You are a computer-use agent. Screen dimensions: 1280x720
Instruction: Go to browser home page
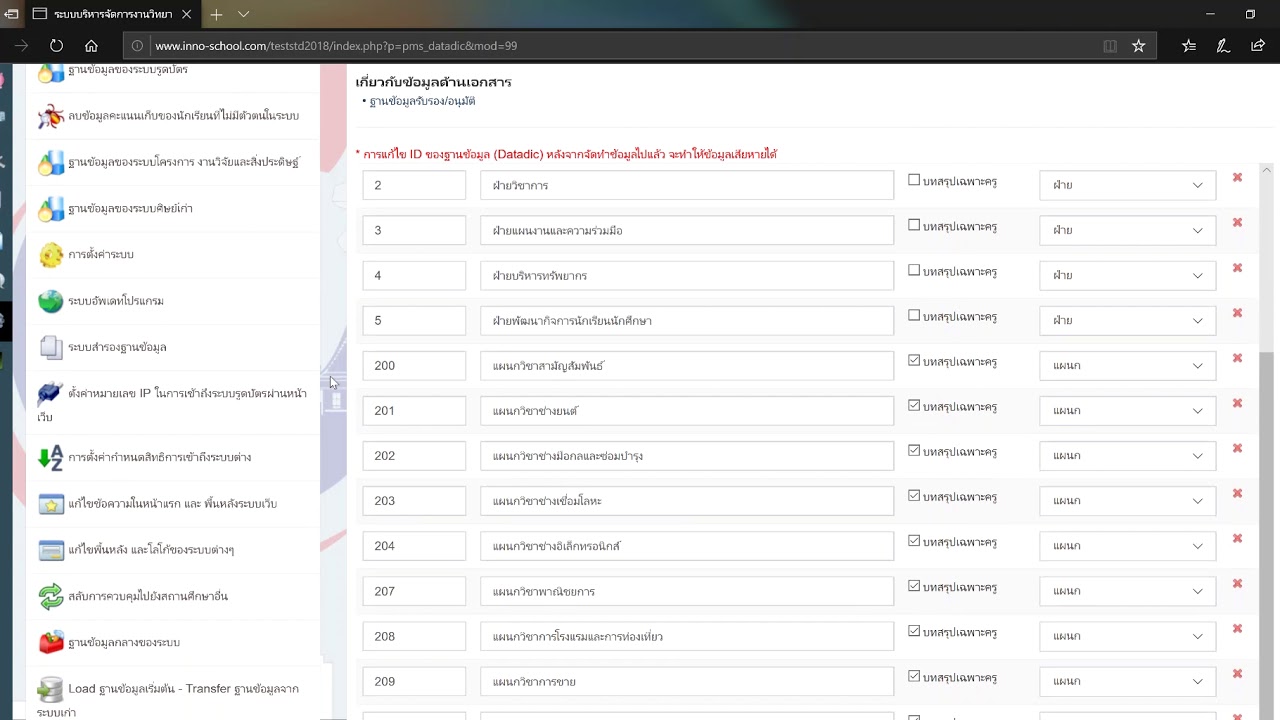(91, 46)
